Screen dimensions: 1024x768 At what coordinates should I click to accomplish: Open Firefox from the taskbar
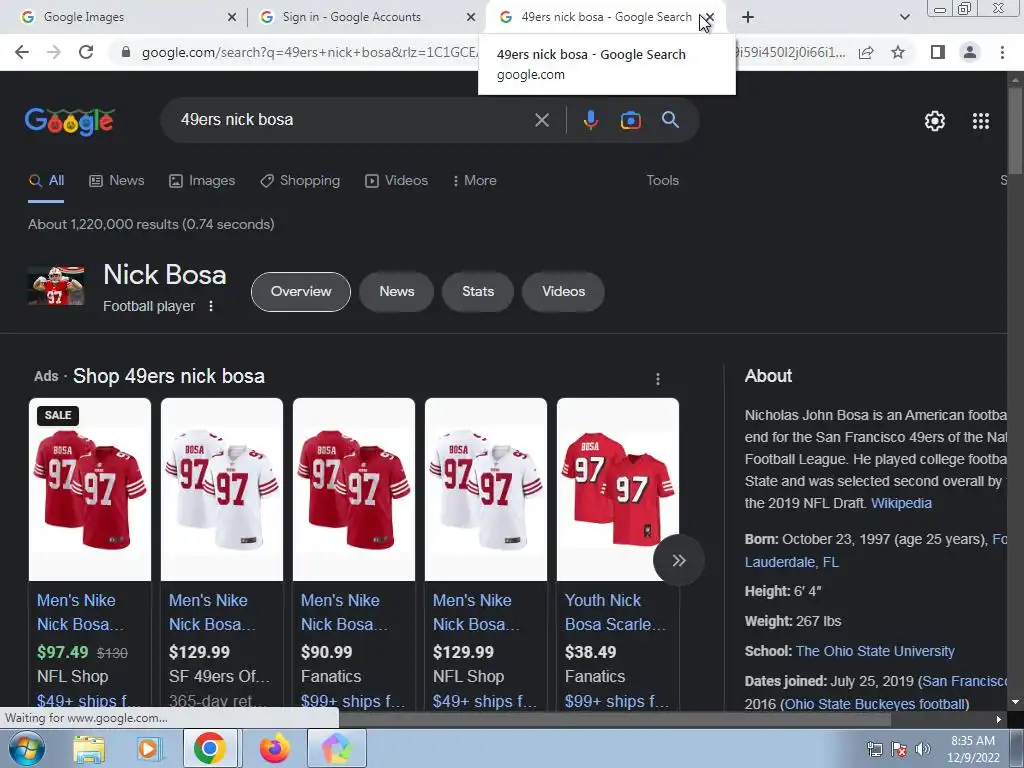tap(274, 748)
